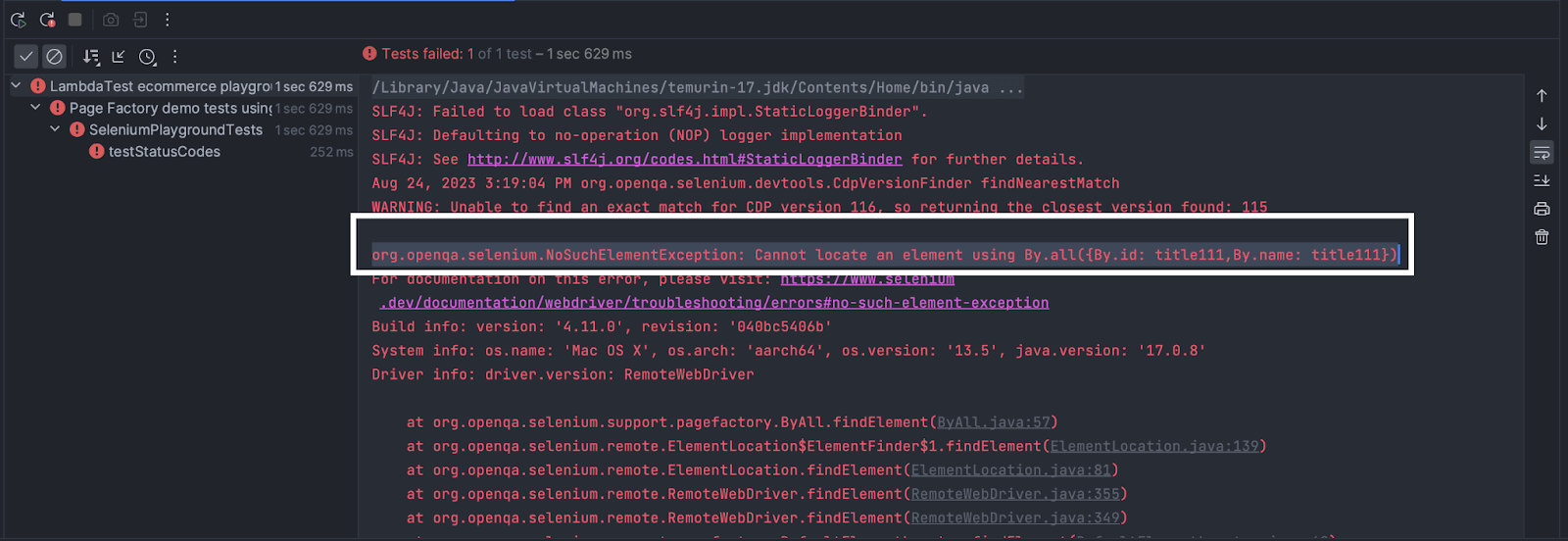Rerun the test with the green-arrow Rerun icon
The width and height of the screenshot is (1568, 541).
point(19,20)
